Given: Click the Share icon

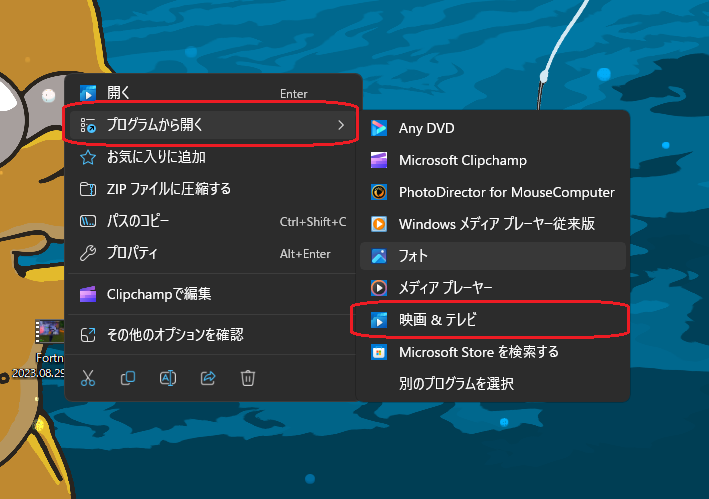Looking at the screenshot, I should 208,378.
